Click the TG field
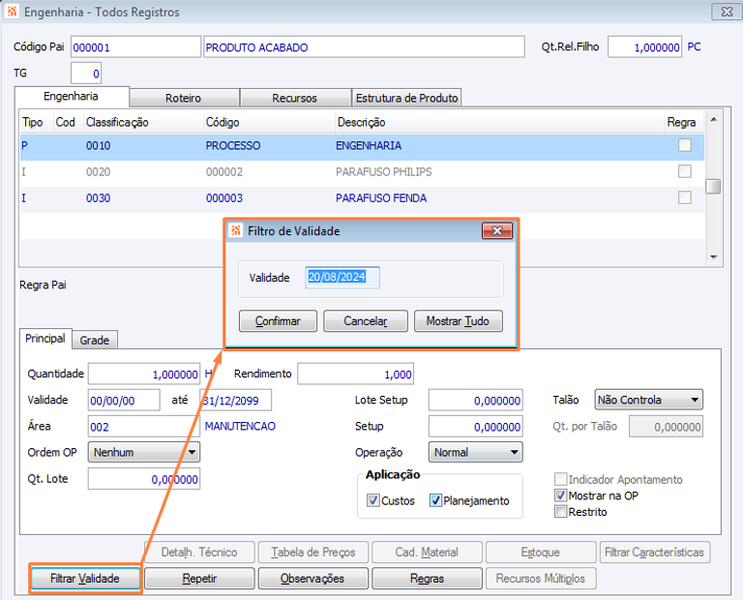 [86, 73]
